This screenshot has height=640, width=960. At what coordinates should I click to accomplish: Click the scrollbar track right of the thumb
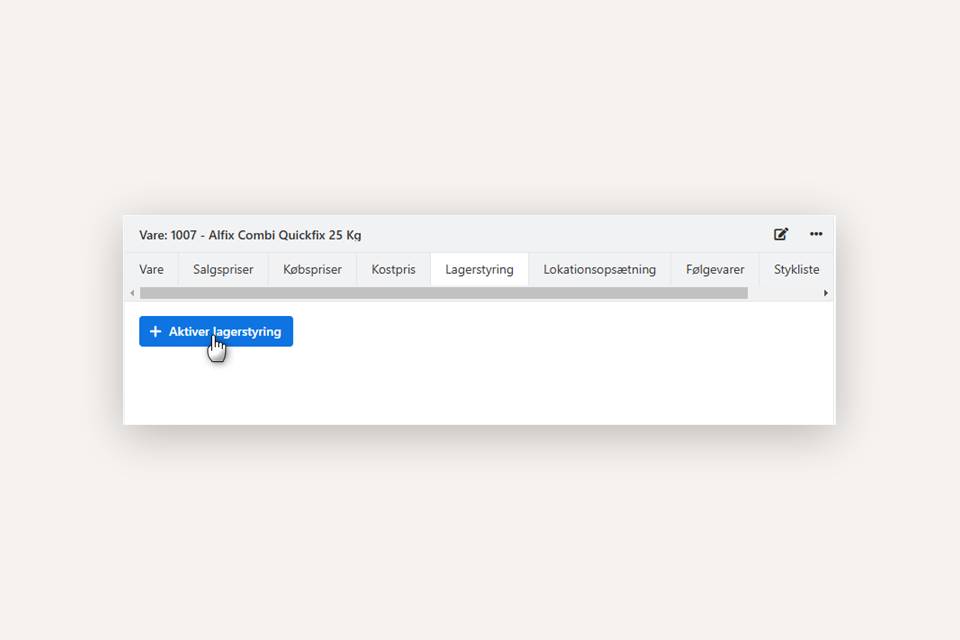[783, 293]
